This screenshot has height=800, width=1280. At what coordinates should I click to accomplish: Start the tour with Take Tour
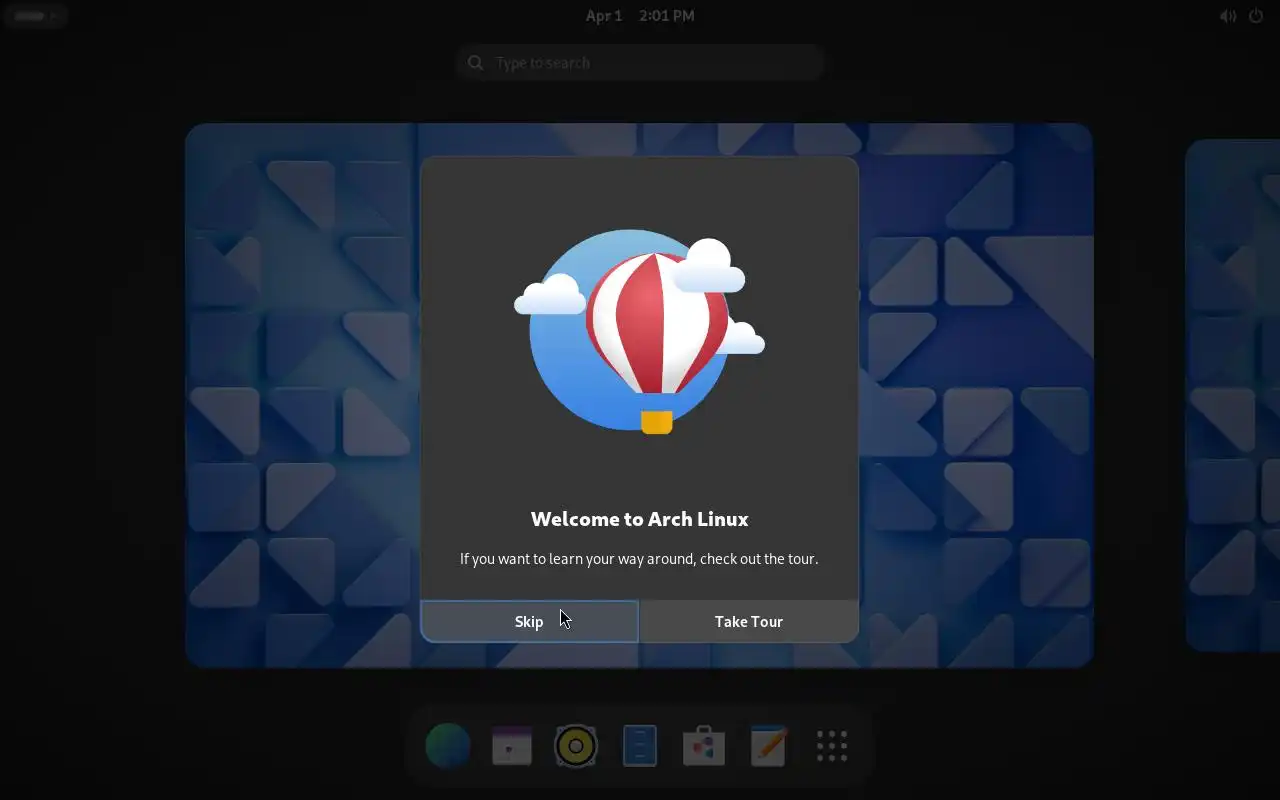tap(749, 621)
